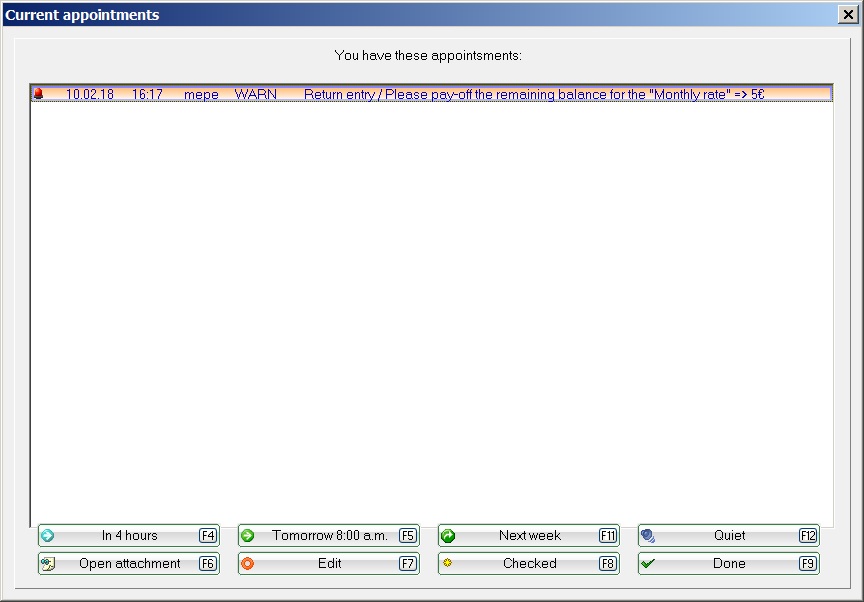
Task: Click the red alarm icon in the appointment row
Action: click(39, 94)
